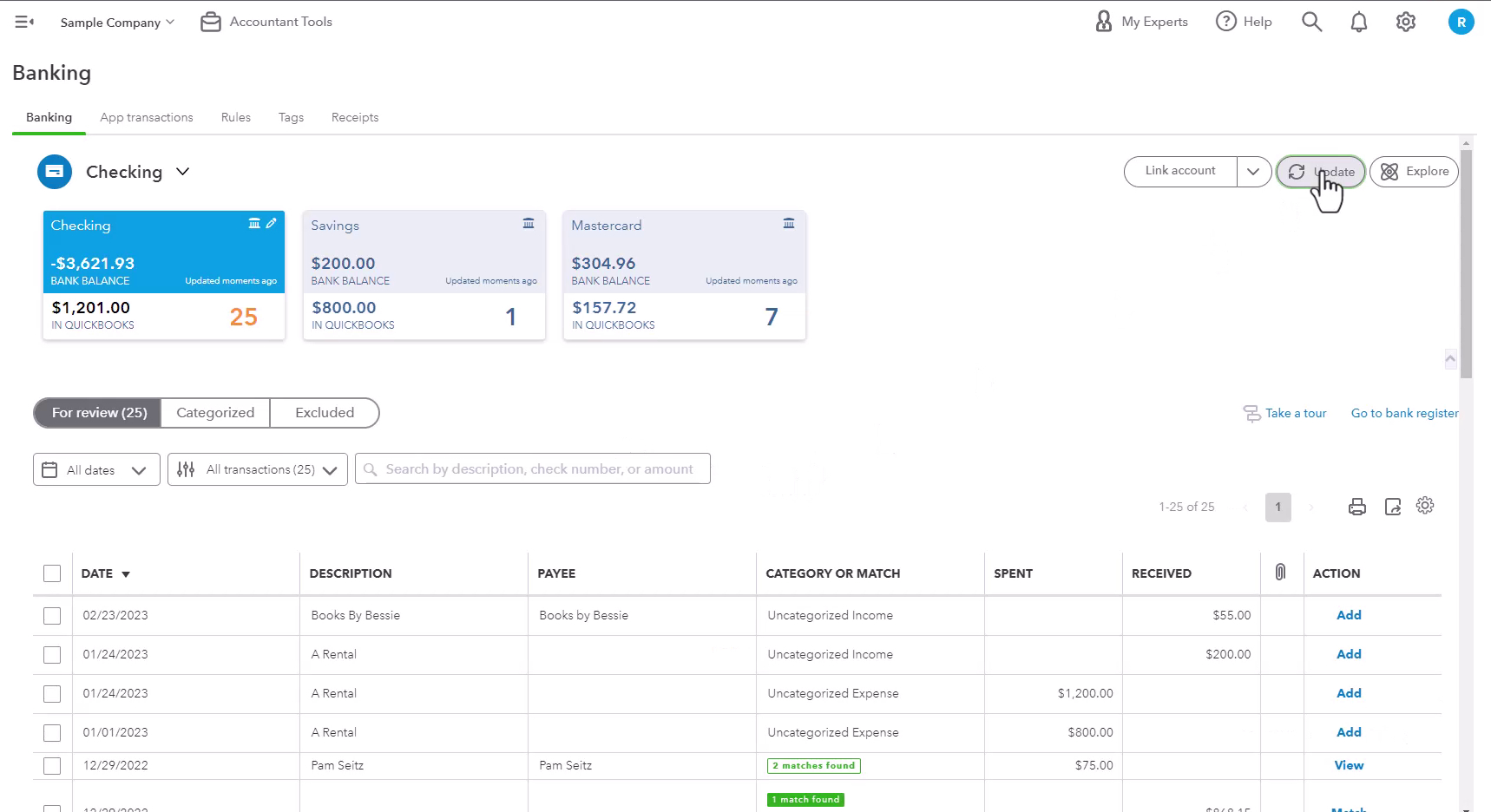Click the transaction search field
This screenshot has width=1491, height=812.
[533, 469]
